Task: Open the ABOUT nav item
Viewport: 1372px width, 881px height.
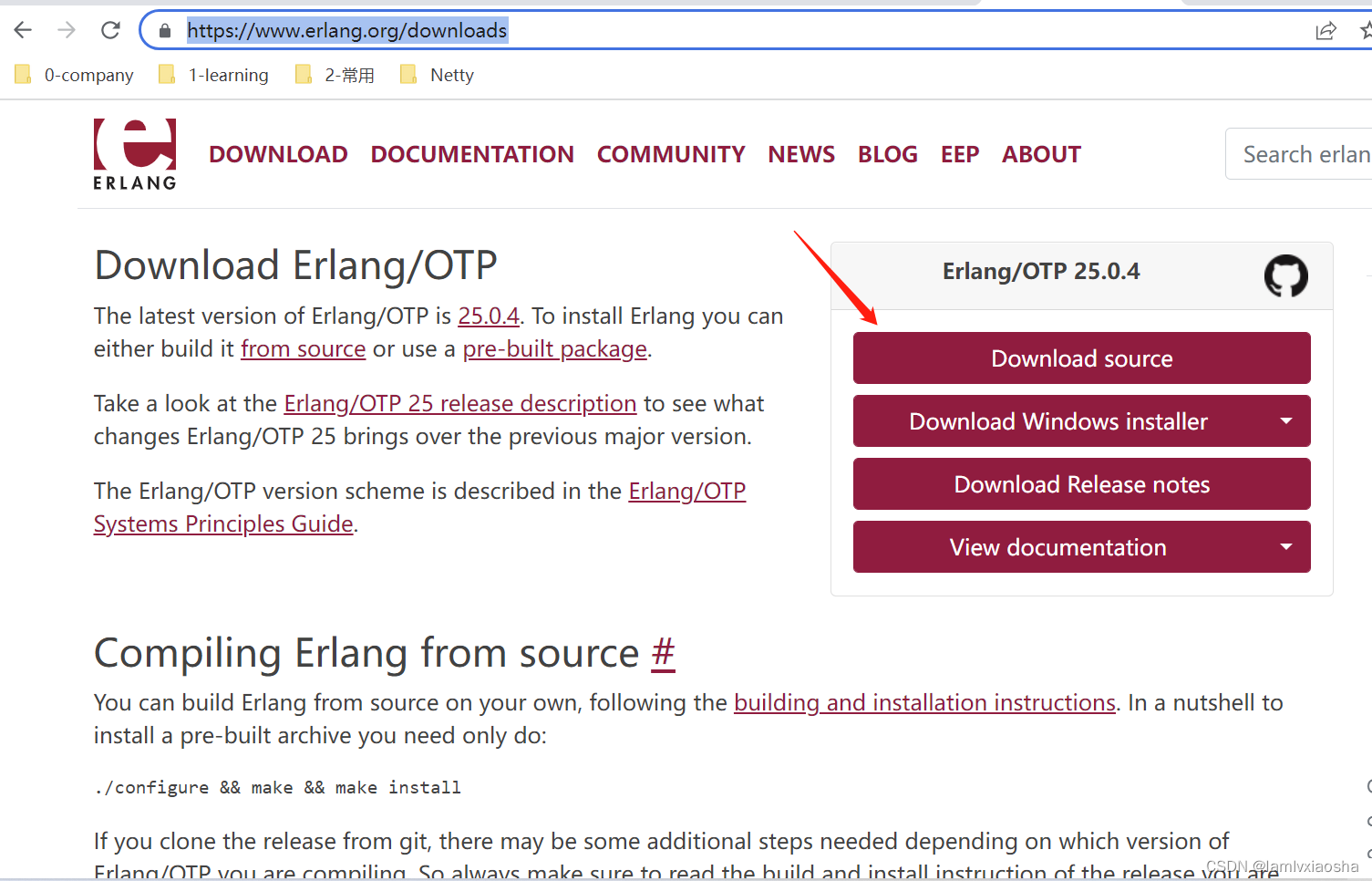Action: click(x=1041, y=154)
